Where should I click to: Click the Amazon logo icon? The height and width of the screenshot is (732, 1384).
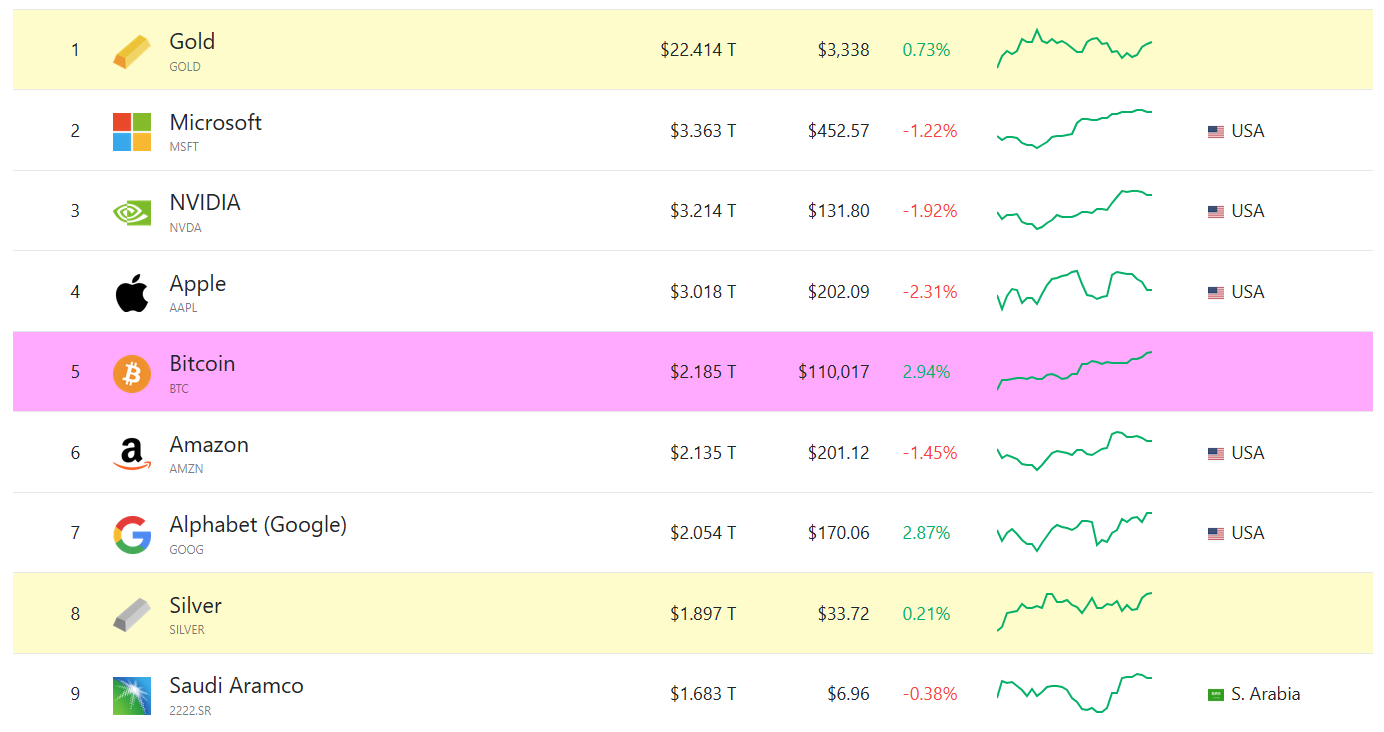coord(132,453)
